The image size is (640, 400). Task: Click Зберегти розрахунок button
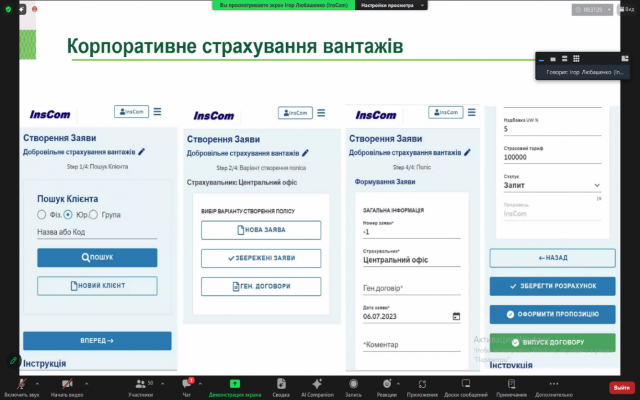[553, 286]
